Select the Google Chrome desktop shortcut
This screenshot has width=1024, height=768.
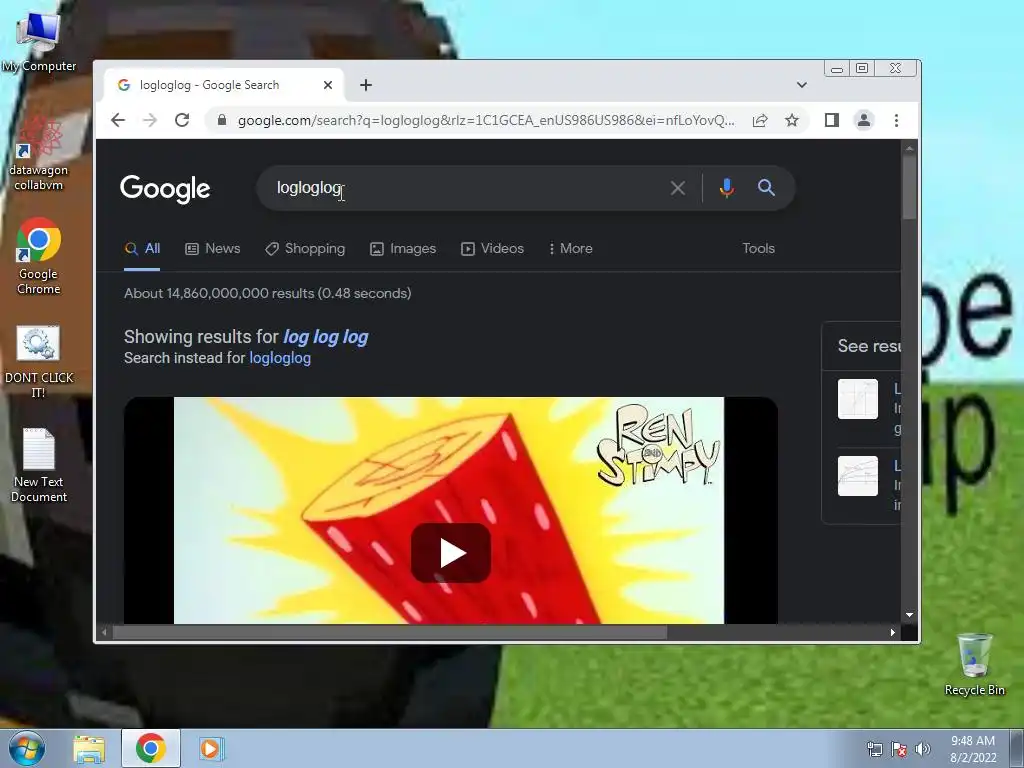coord(39,256)
